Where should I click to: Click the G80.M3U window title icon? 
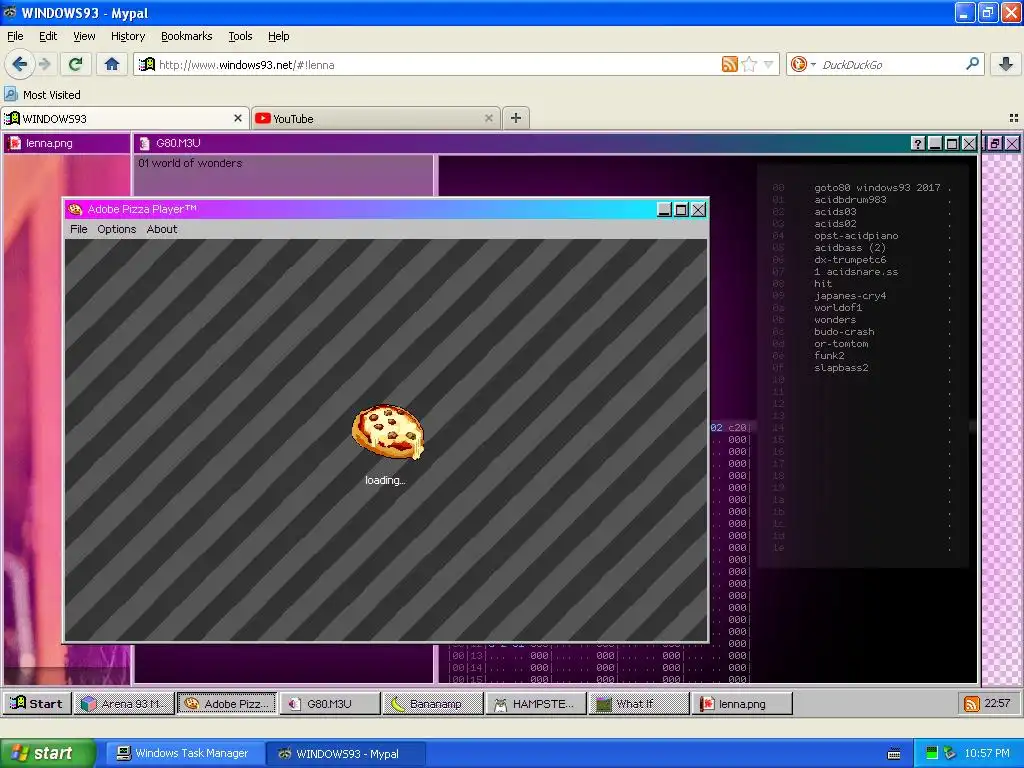[x=145, y=143]
